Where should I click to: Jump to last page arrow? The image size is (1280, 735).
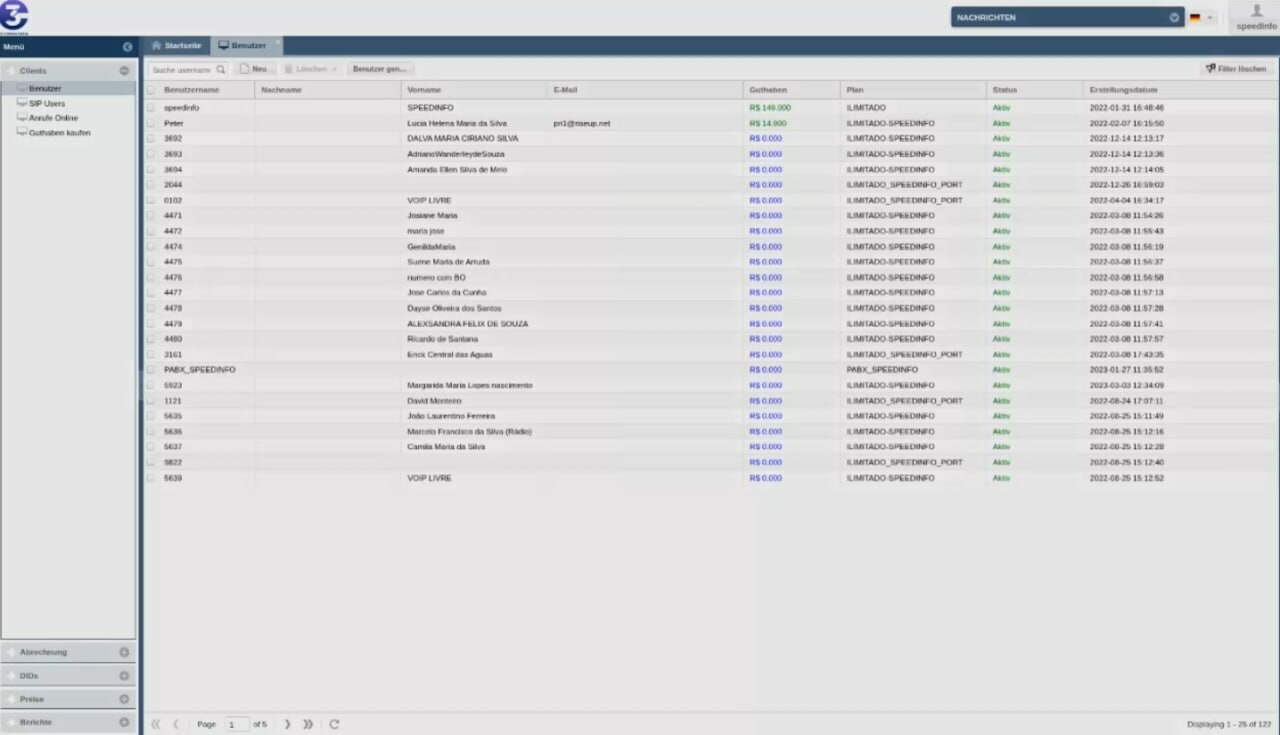pos(308,724)
